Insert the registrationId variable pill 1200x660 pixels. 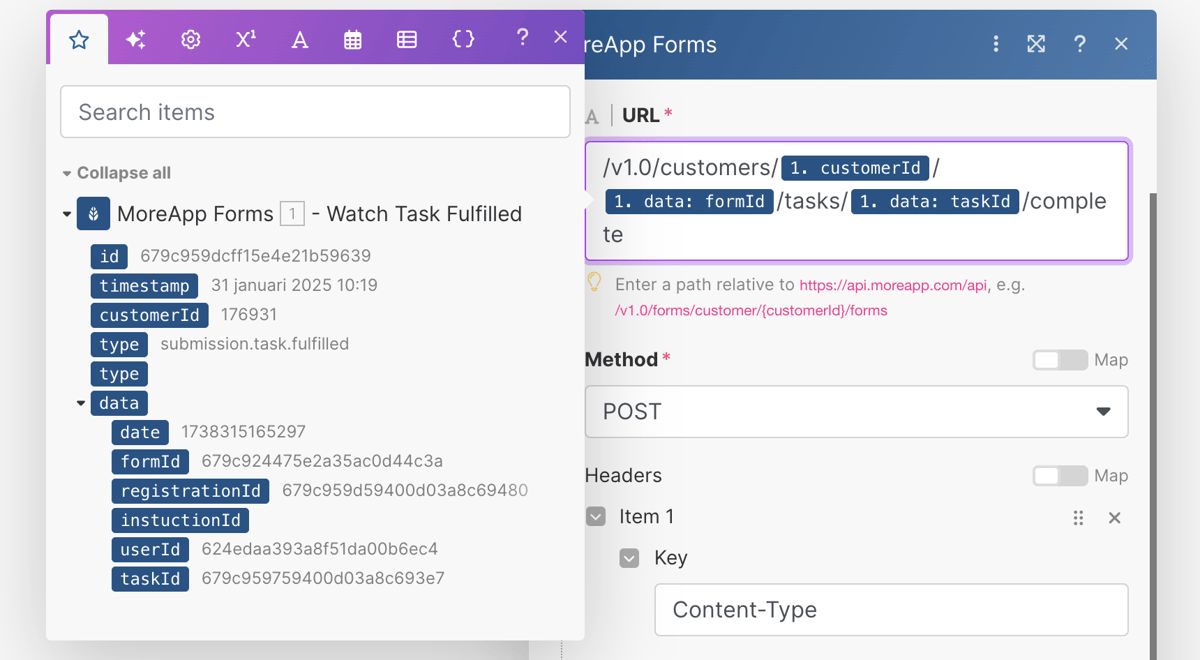pyautogui.click(x=190, y=491)
